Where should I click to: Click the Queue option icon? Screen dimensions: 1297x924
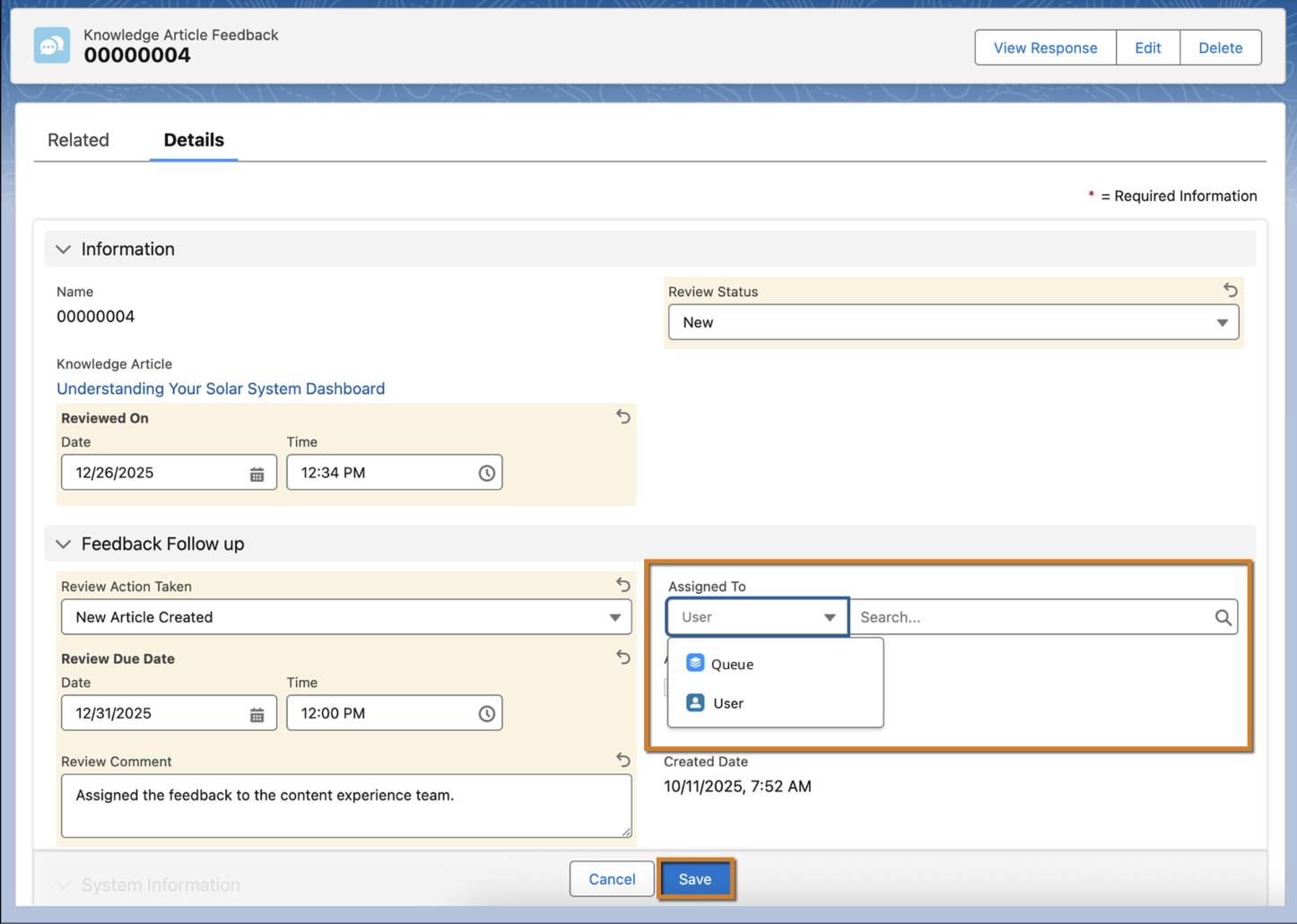click(x=695, y=663)
